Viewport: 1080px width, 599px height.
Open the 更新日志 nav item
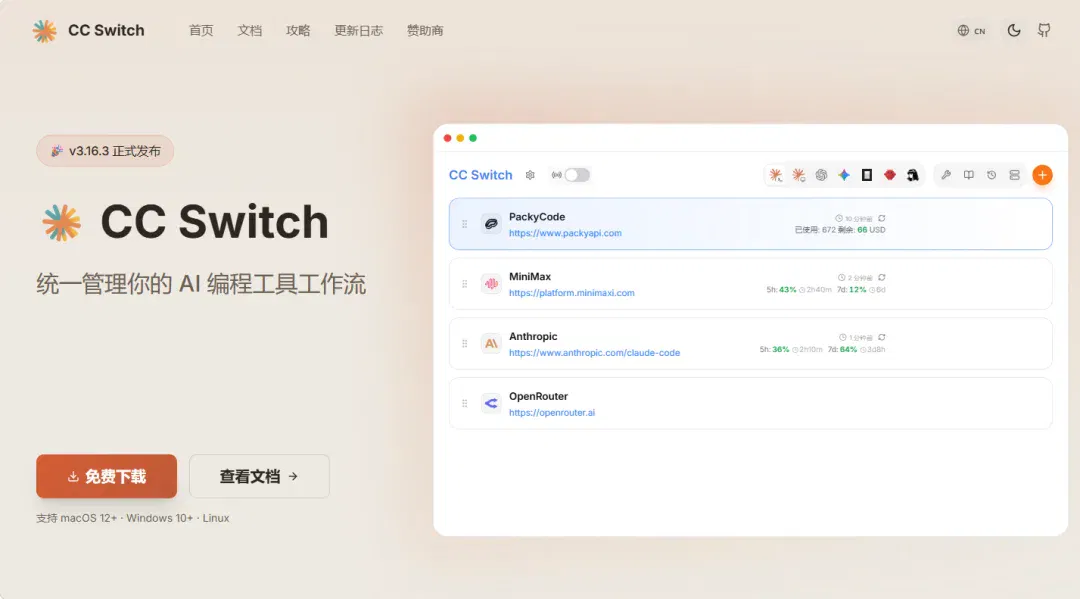tap(358, 30)
